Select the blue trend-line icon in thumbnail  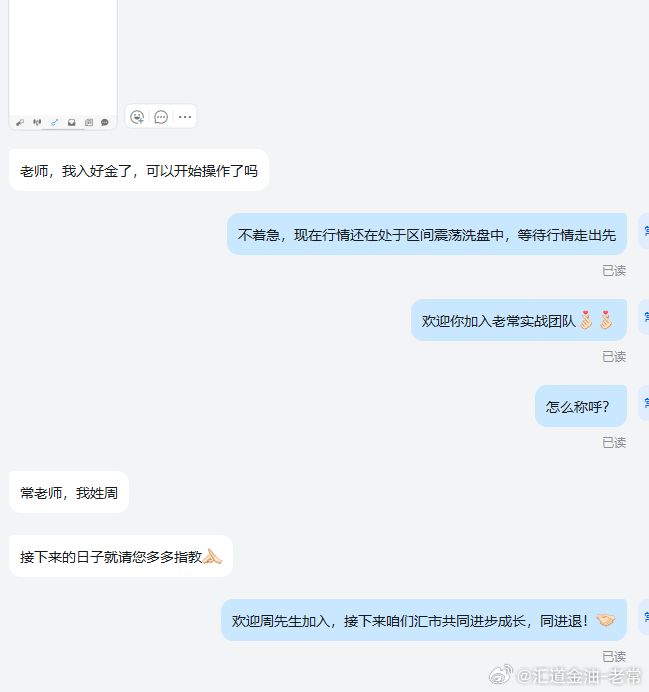pyautogui.click(x=54, y=122)
